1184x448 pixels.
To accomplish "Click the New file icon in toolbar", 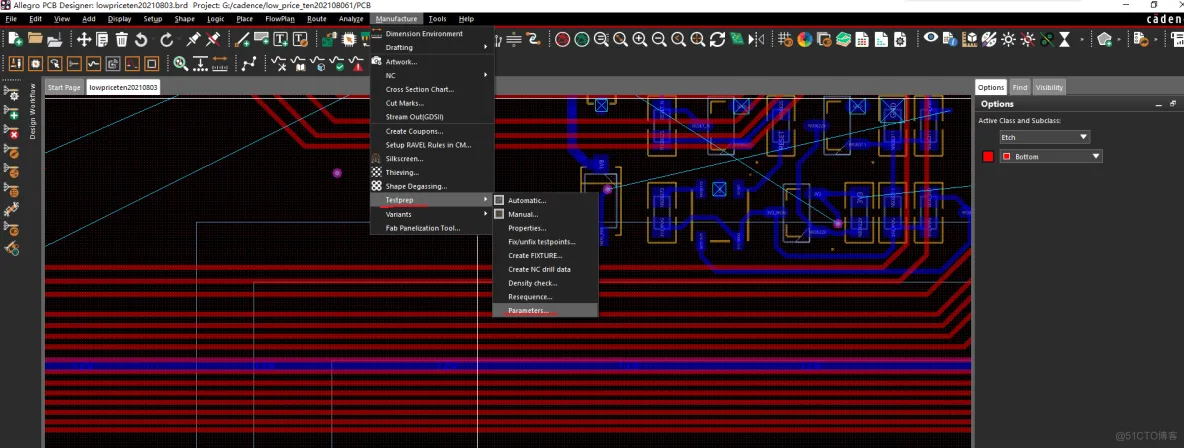I will pyautogui.click(x=15, y=39).
